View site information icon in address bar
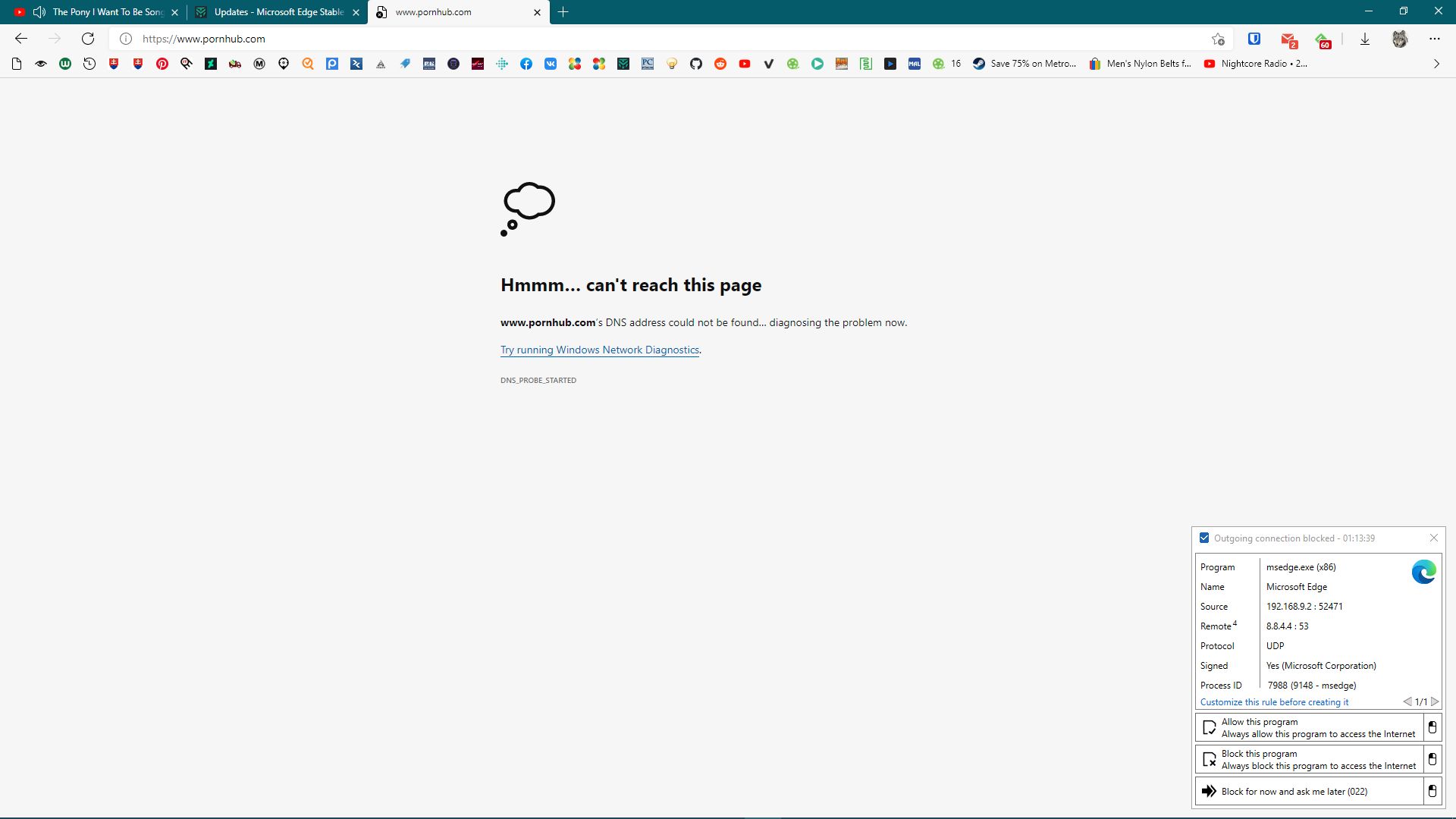Viewport: 1456px width, 819px height. [126, 39]
